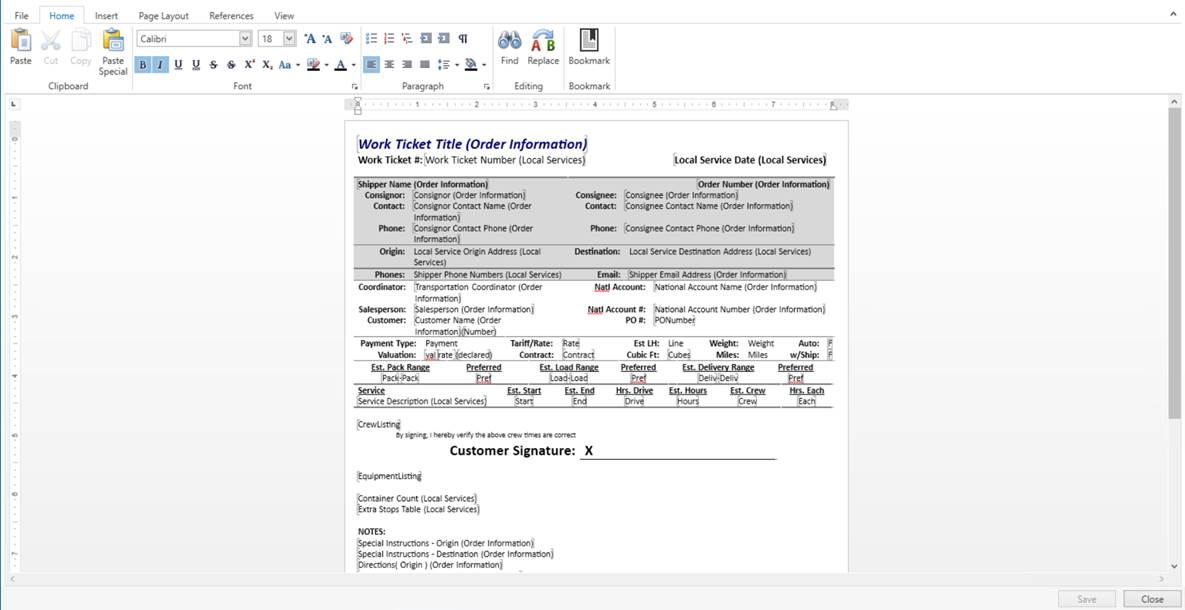The image size is (1185, 610).
Task: Toggle Underline formatting
Action: (x=178, y=65)
